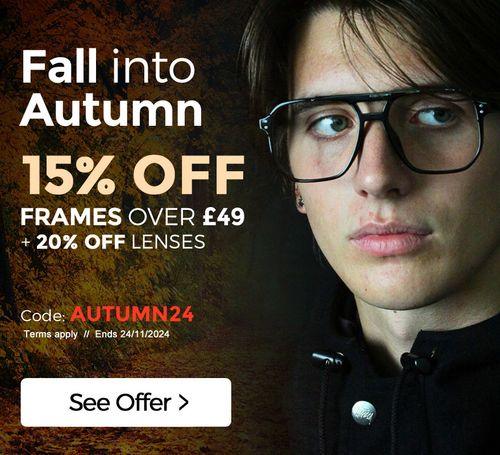The height and width of the screenshot is (455, 500).
Task: Click the left lens of the glasses
Action: pyautogui.click(x=325, y=142)
